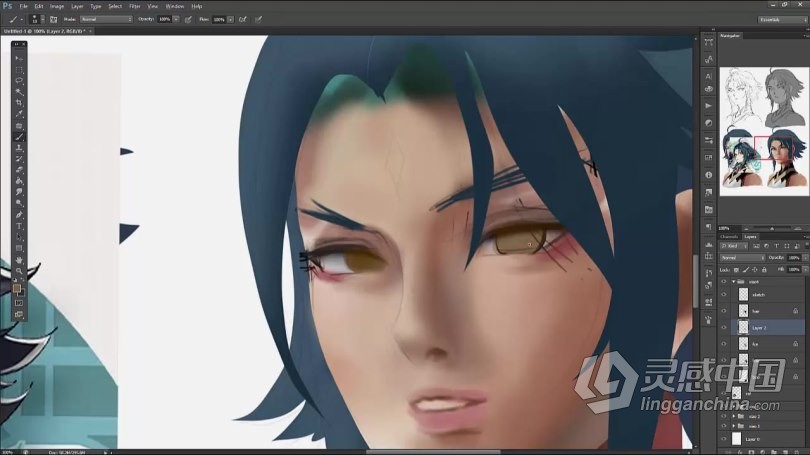Viewport: 810px width, 455px height.
Task: Open Flow slider dropdown arrow
Action: click(x=230, y=20)
